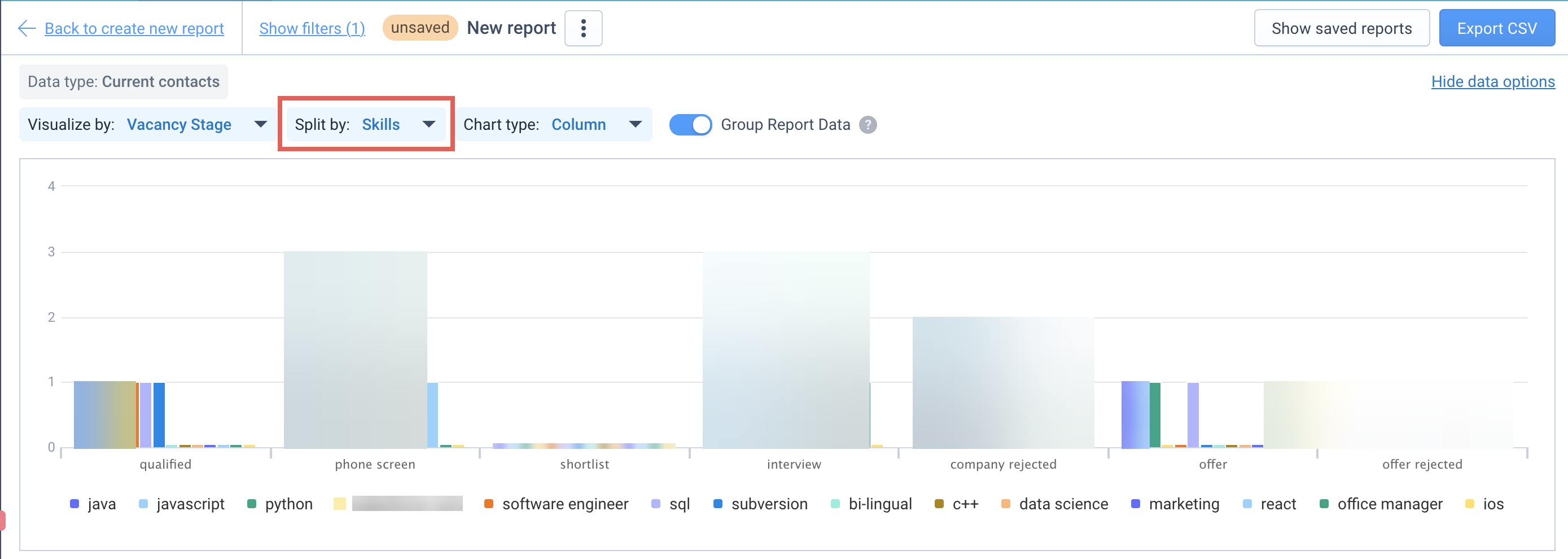Toggle the react legend swatch
The height and width of the screenshot is (559, 1568).
click(1247, 504)
